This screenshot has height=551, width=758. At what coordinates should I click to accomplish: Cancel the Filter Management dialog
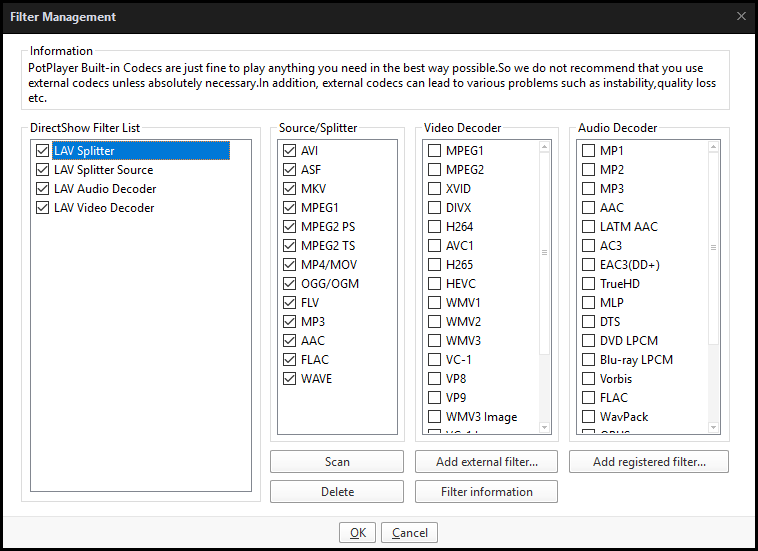(x=409, y=533)
